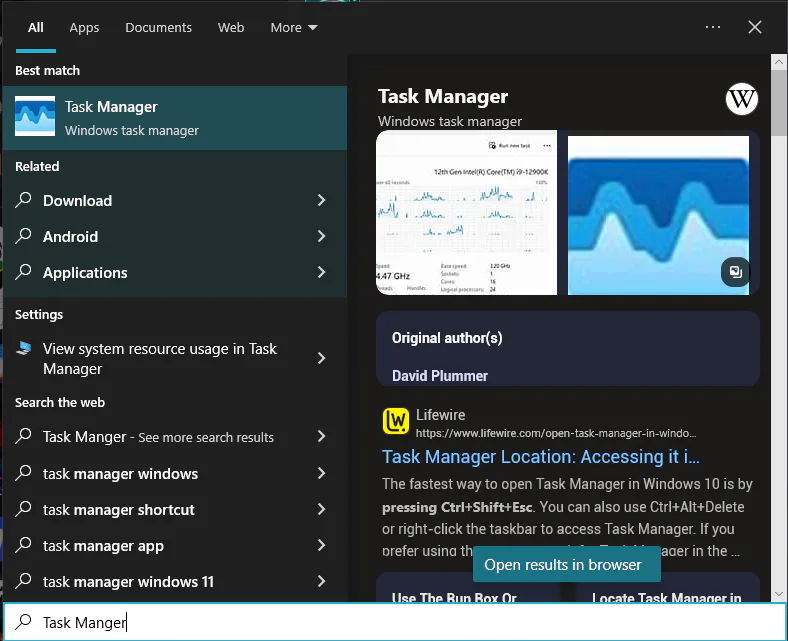Open the Task Manager performance screenshot thumbnail
The width and height of the screenshot is (788, 641).
point(466,213)
